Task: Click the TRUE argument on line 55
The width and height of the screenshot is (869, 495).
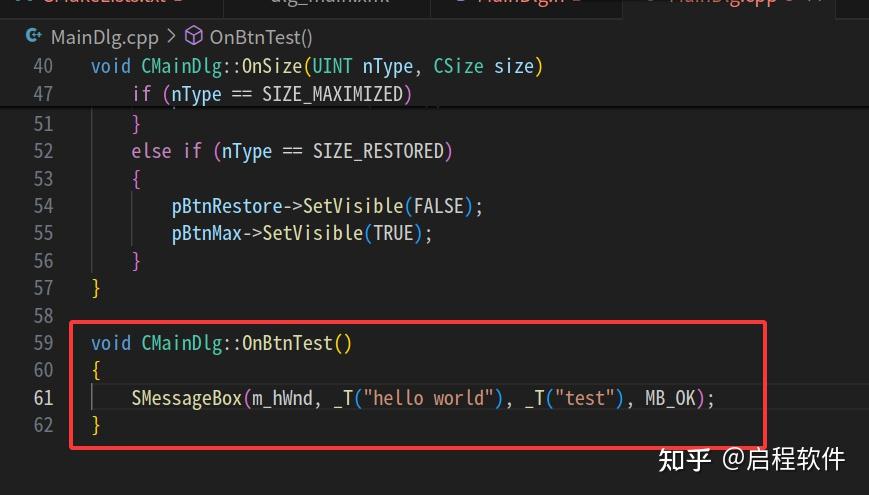Action: (x=393, y=233)
